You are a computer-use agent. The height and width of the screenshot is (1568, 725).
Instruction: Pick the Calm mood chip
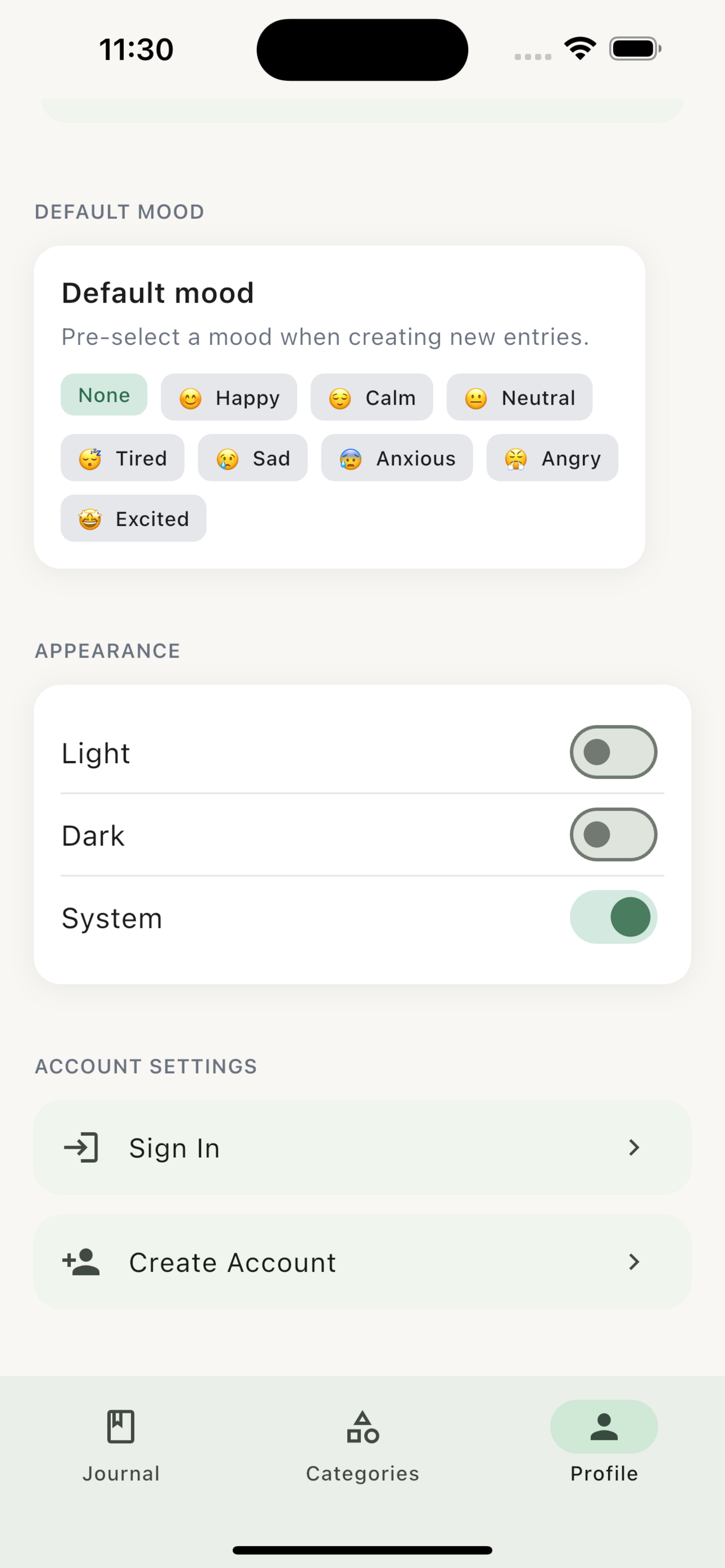point(372,397)
